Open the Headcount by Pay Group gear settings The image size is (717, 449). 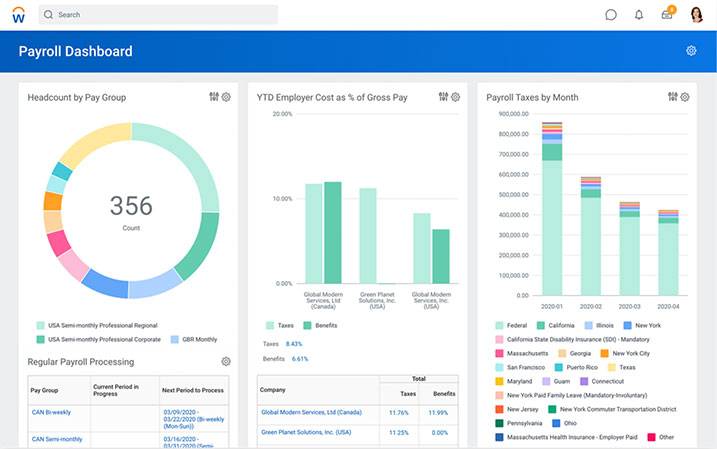[x=226, y=97]
